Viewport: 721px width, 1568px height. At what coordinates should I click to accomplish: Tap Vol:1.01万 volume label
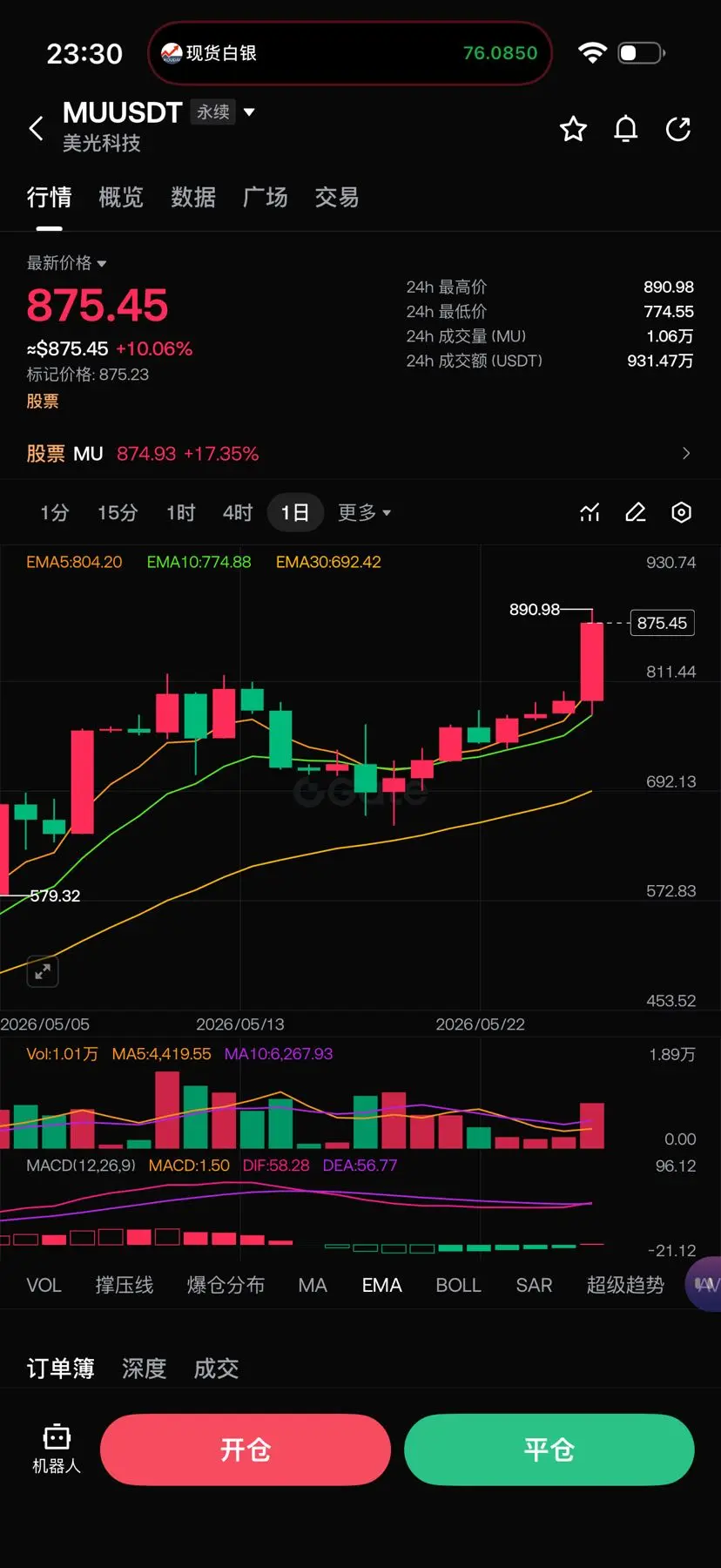[x=62, y=1054]
